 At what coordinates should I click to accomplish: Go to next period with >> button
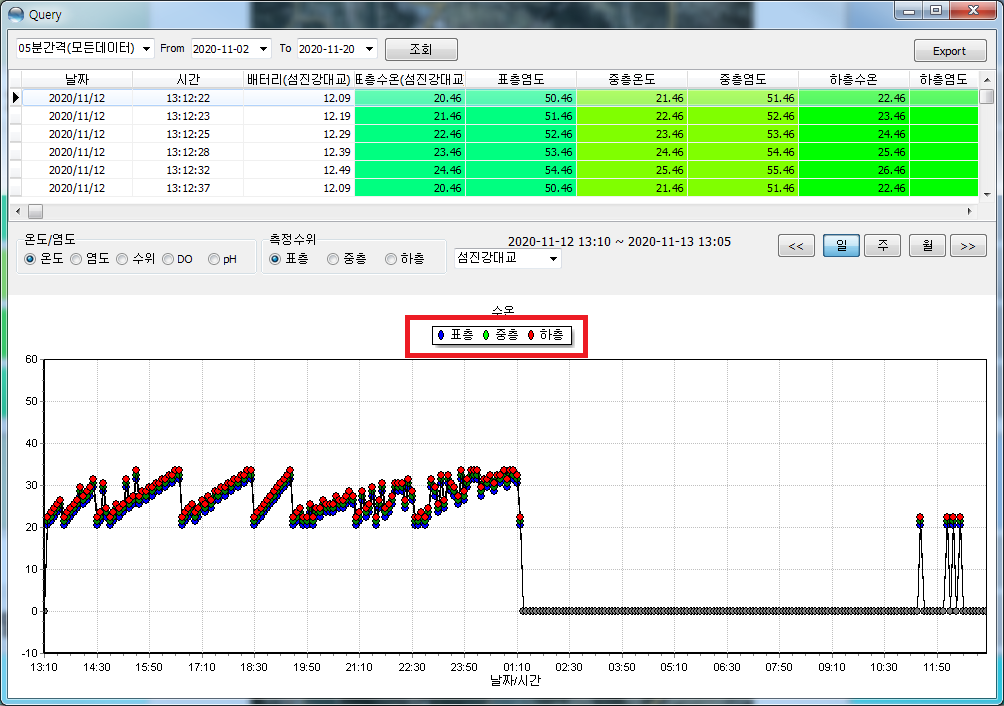pos(968,246)
